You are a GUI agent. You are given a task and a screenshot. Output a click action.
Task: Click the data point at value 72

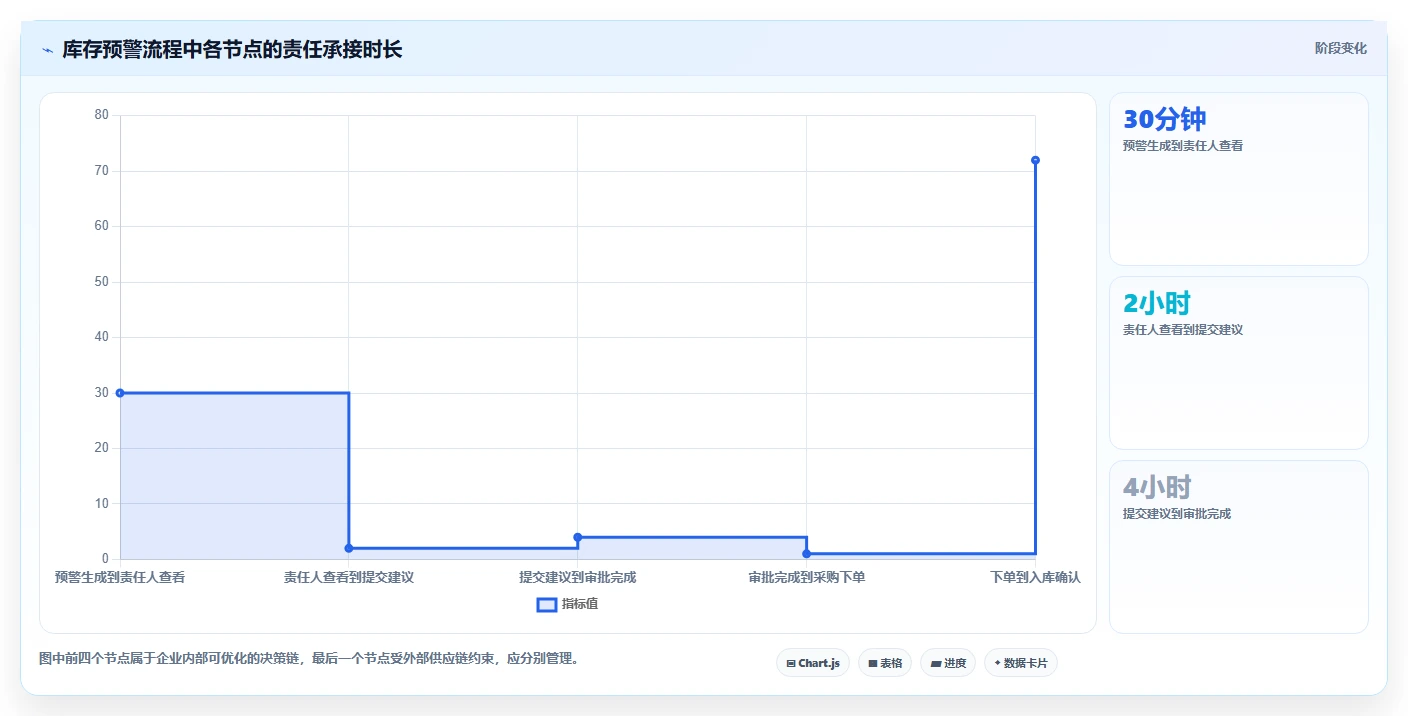[x=1035, y=160]
